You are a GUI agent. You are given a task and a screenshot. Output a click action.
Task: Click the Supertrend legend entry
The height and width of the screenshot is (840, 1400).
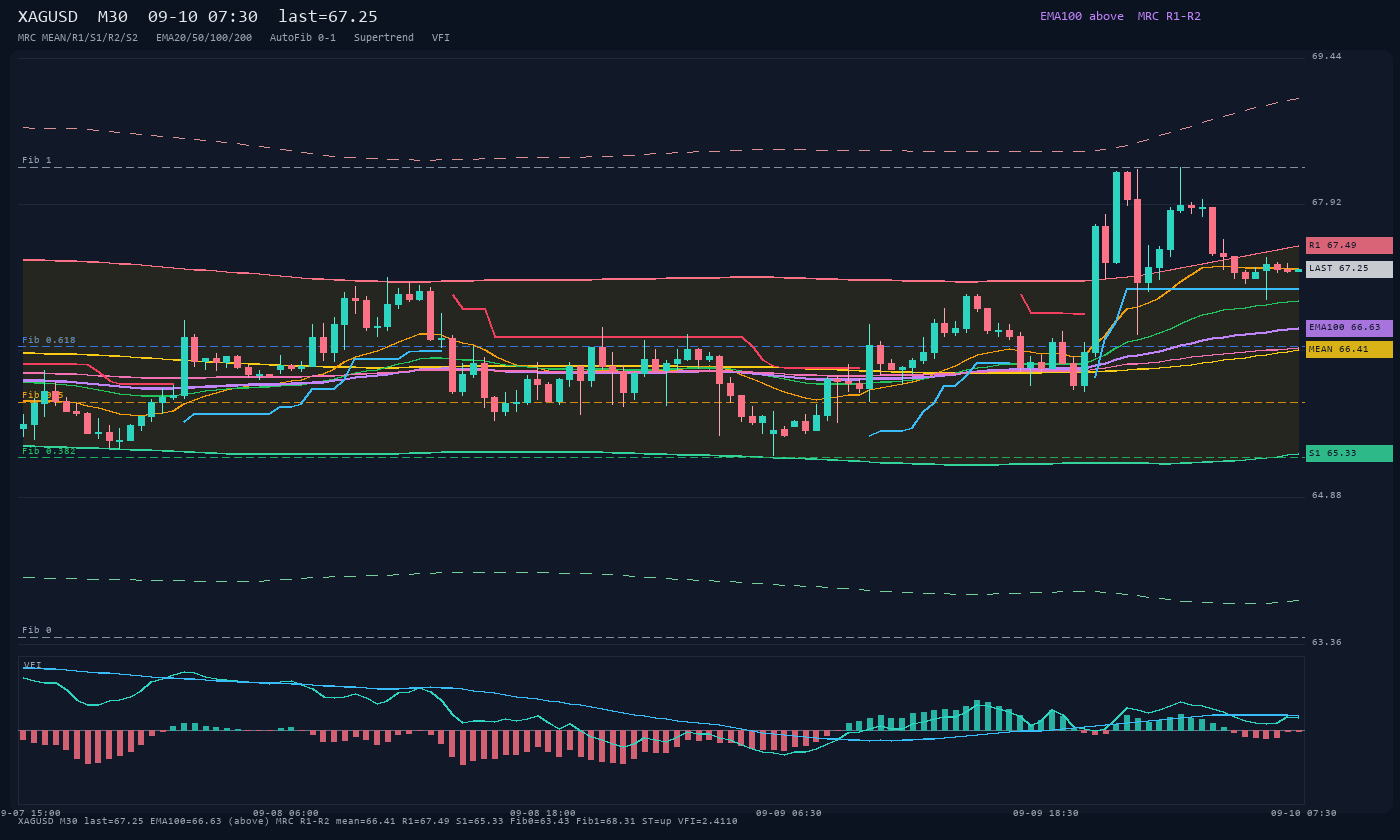click(384, 38)
